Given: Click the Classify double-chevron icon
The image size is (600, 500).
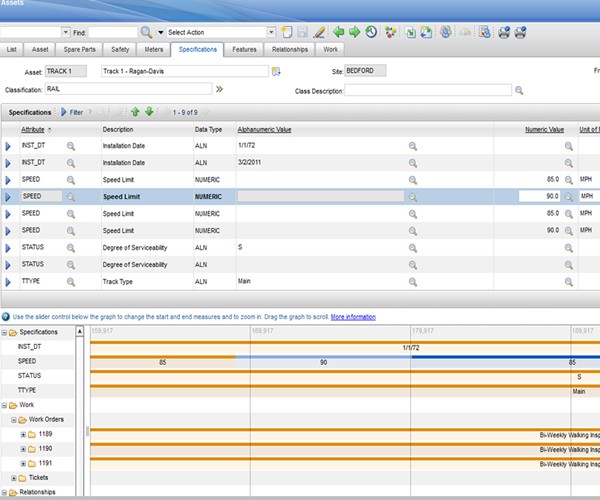Looking at the screenshot, I should pyautogui.click(x=219, y=89).
